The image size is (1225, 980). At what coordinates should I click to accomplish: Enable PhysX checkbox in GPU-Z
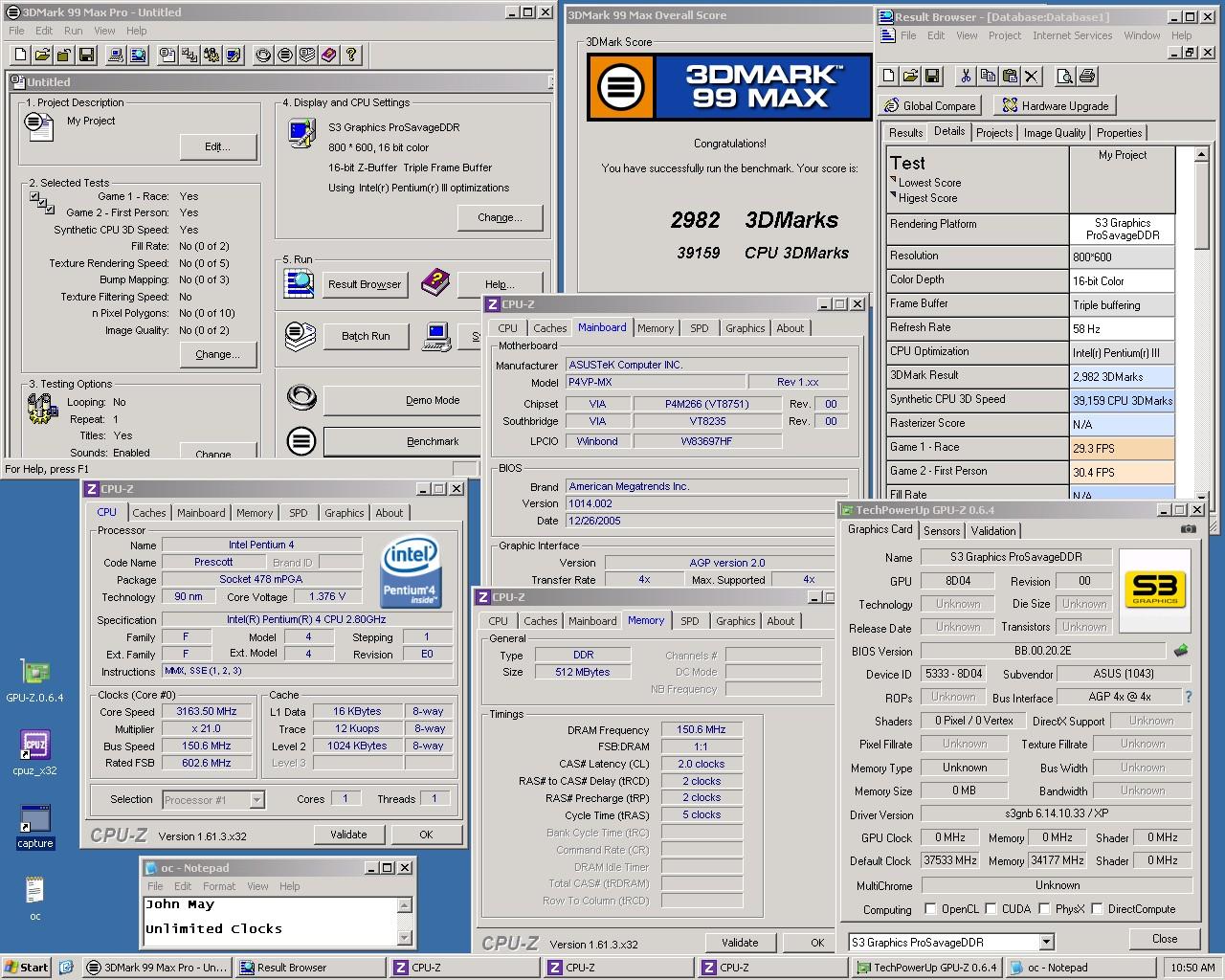[x=1044, y=909]
